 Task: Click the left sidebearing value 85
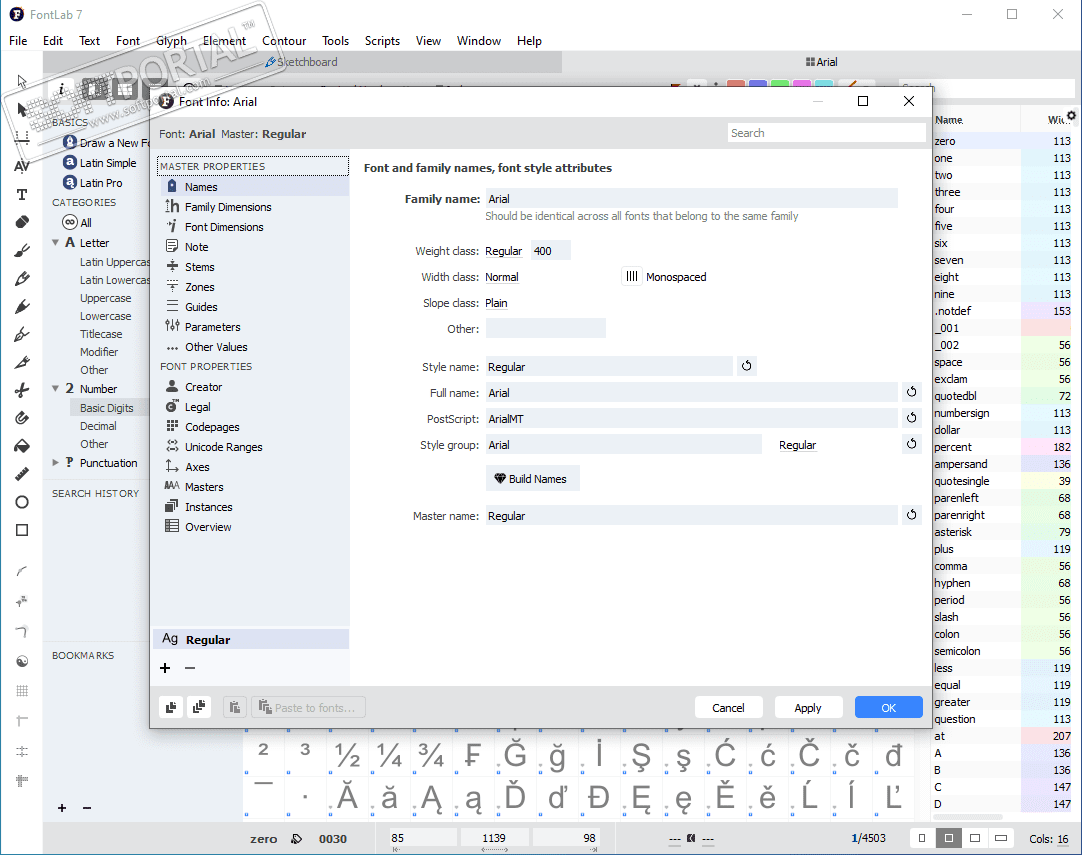[422, 838]
